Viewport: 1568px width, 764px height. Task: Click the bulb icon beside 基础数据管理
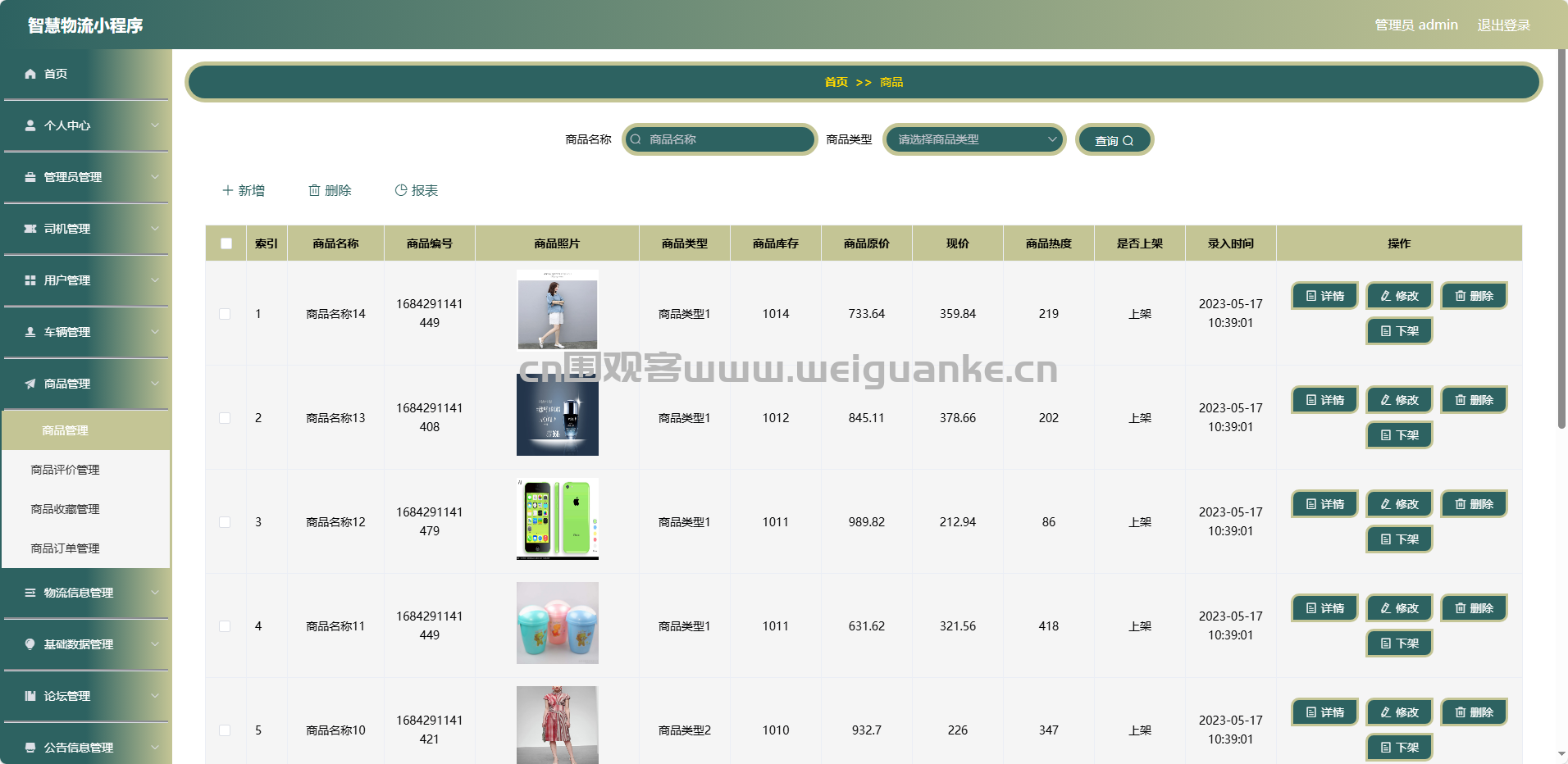[x=30, y=644]
